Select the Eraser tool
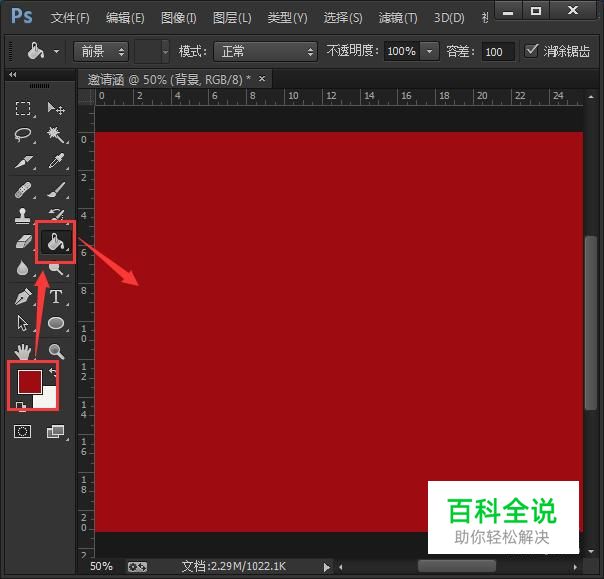Viewport: 604px width, 579px height. click(x=23, y=242)
